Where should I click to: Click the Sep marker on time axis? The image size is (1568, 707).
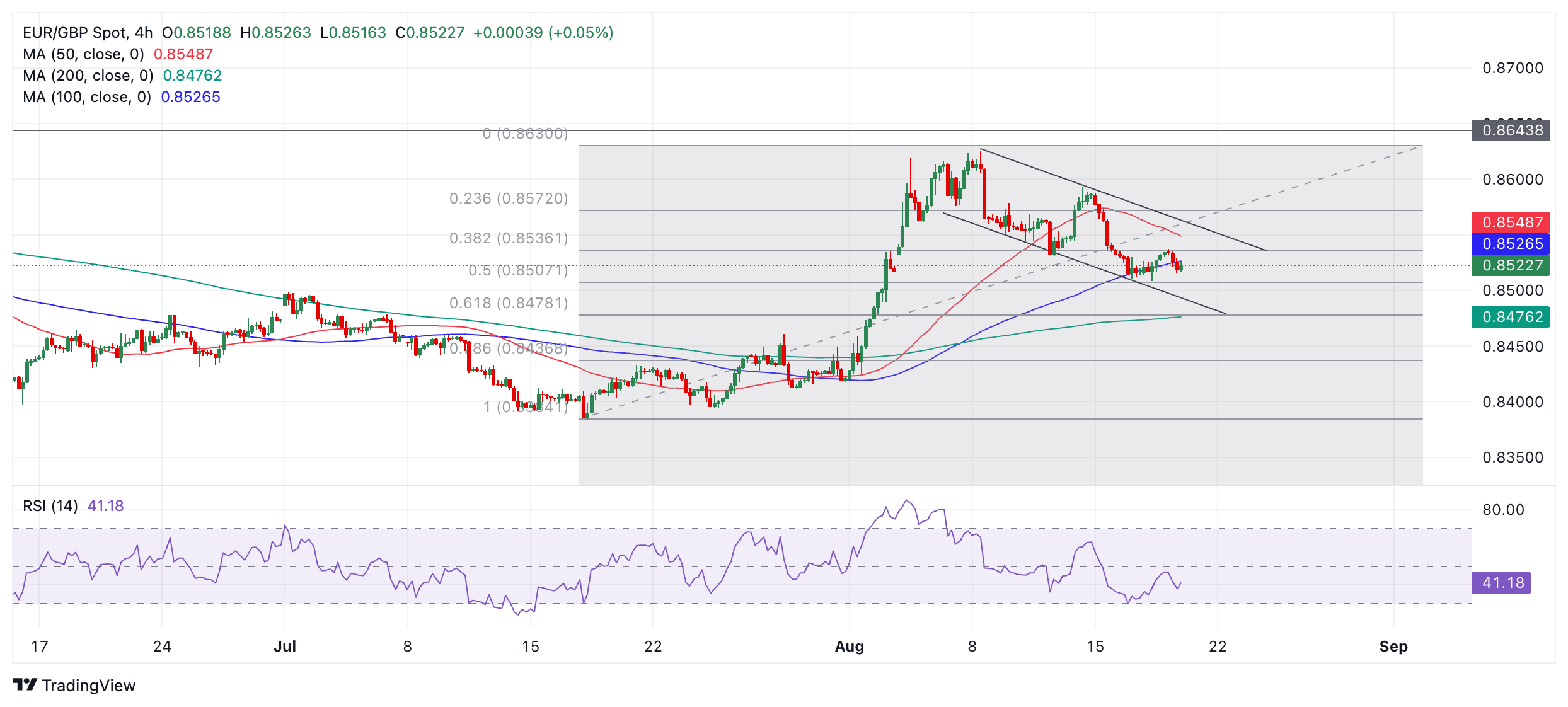pos(1393,647)
